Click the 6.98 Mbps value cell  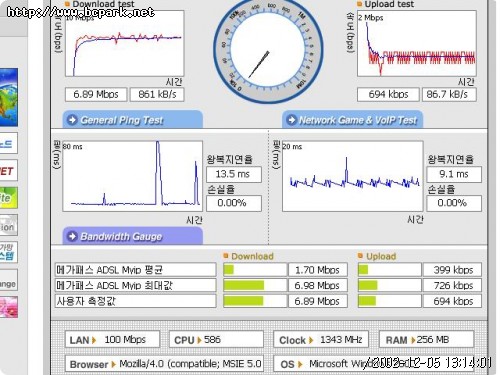pyautogui.click(x=318, y=285)
